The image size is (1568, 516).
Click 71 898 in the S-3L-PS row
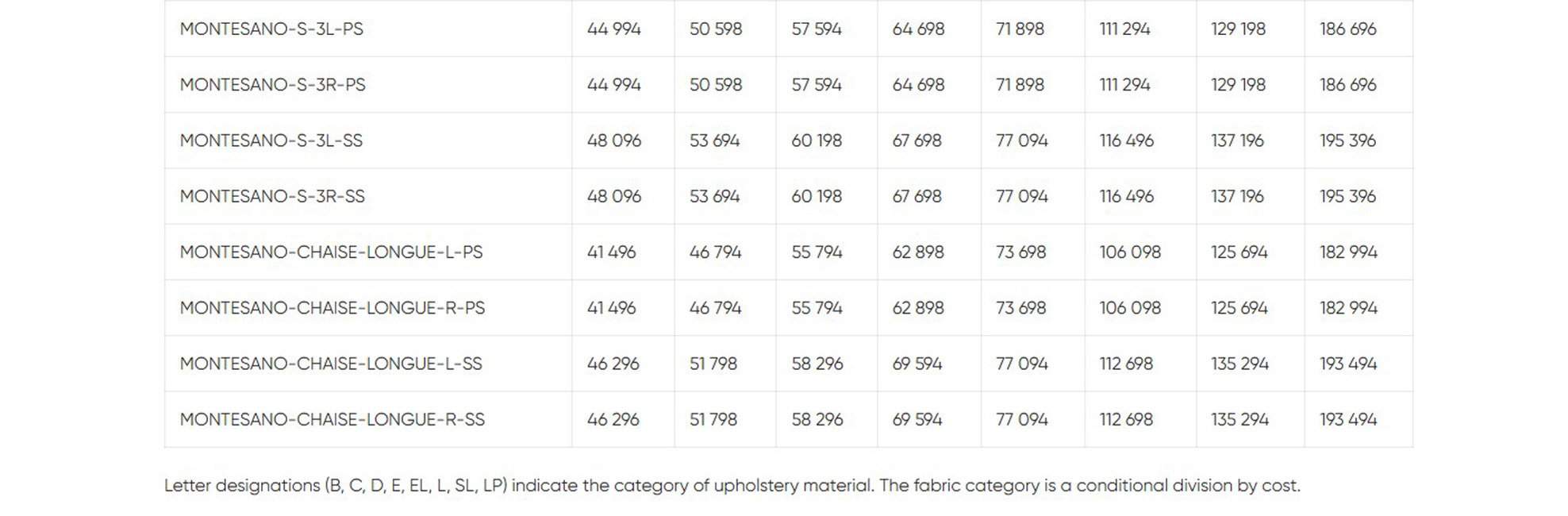(1020, 29)
